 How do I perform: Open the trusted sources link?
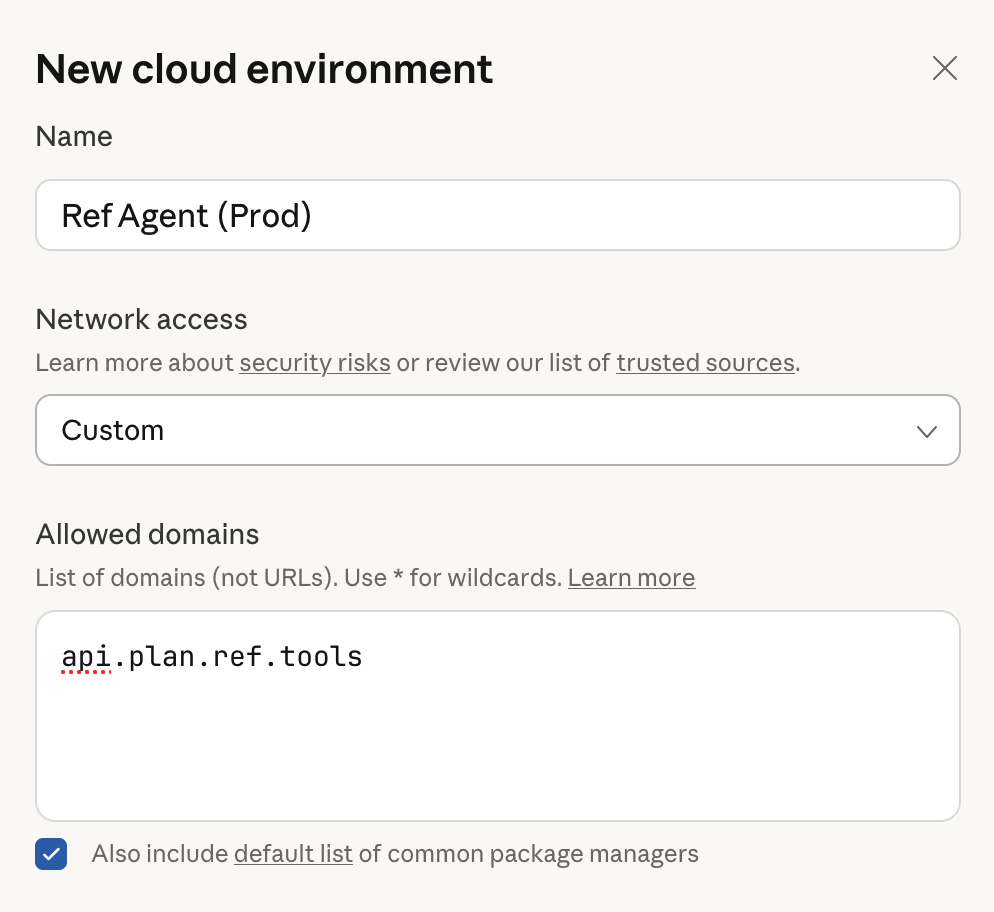point(705,362)
